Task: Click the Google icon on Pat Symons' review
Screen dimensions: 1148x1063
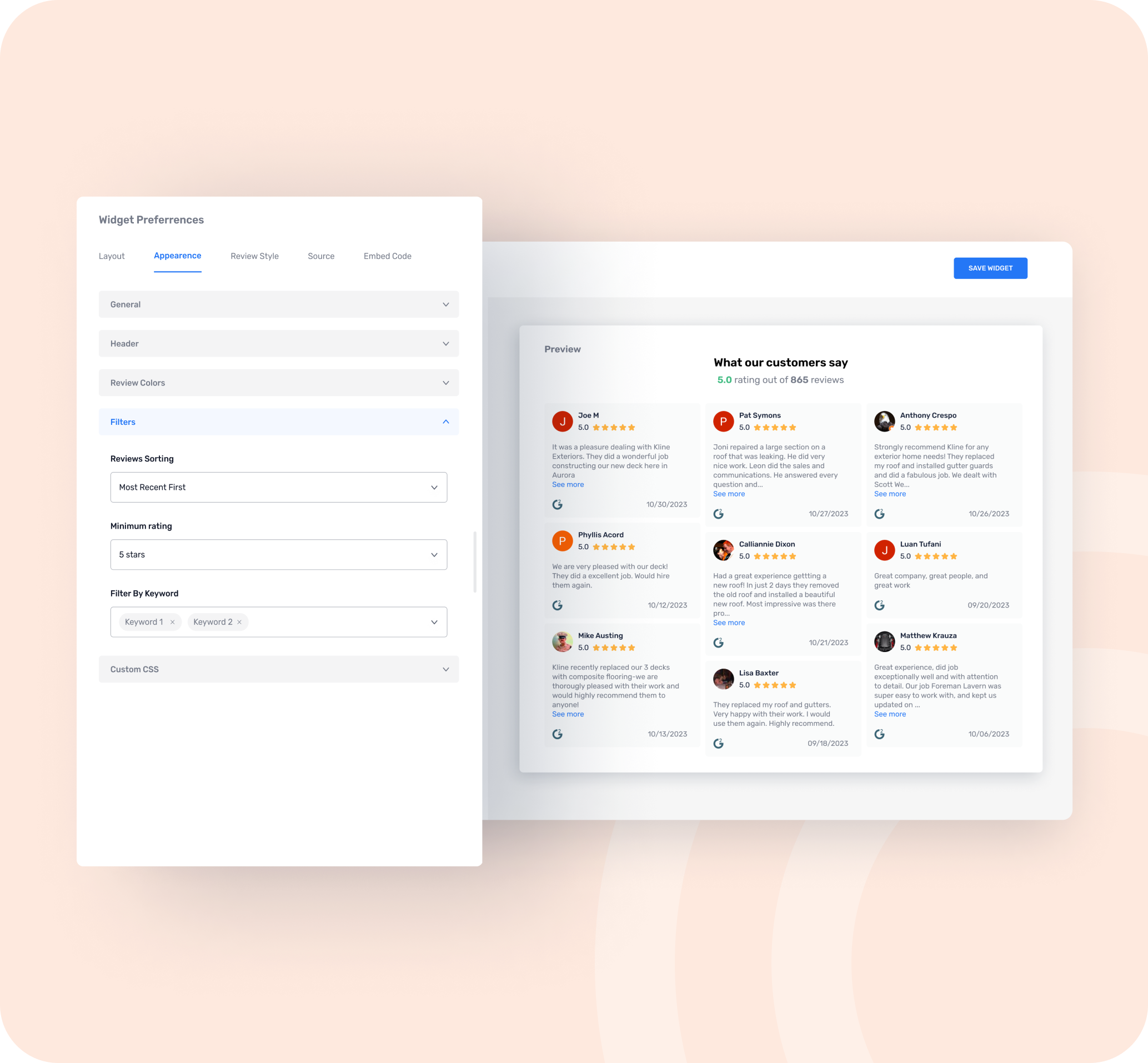Action: click(x=719, y=513)
